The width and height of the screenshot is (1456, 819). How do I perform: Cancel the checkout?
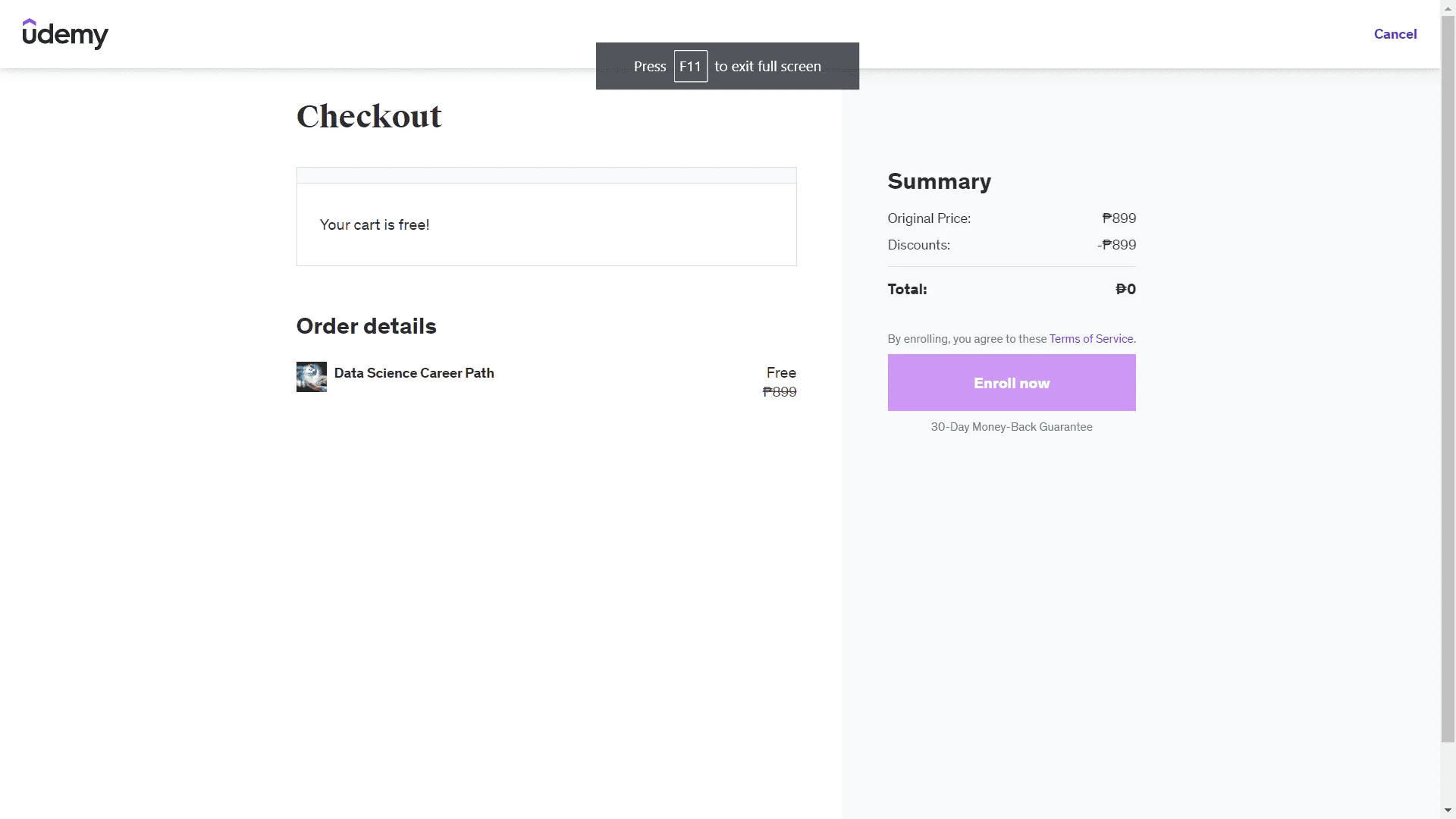[1395, 34]
